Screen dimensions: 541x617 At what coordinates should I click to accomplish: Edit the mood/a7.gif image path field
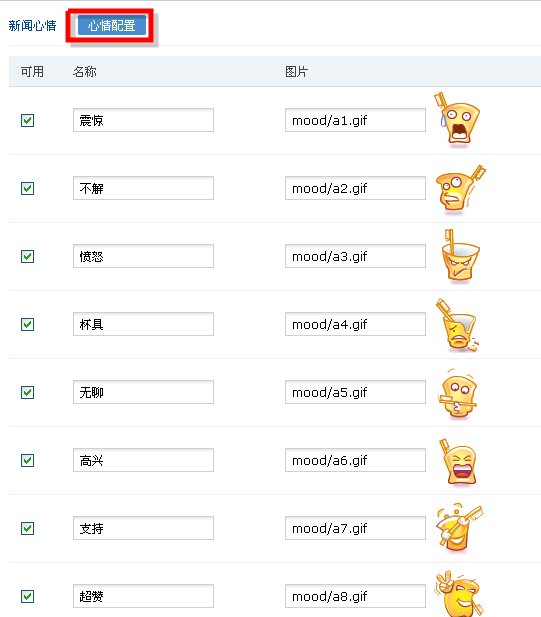pos(355,528)
